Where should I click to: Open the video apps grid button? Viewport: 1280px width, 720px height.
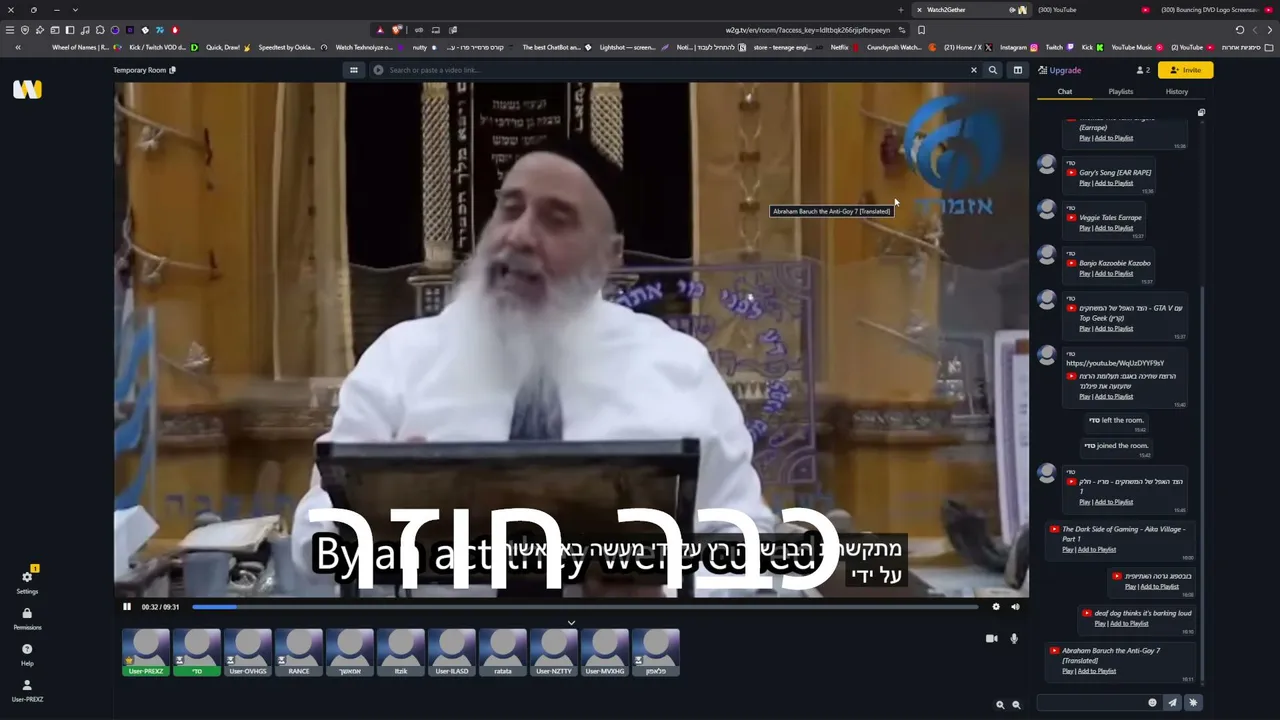pyautogui.click(x=353, y=70)
